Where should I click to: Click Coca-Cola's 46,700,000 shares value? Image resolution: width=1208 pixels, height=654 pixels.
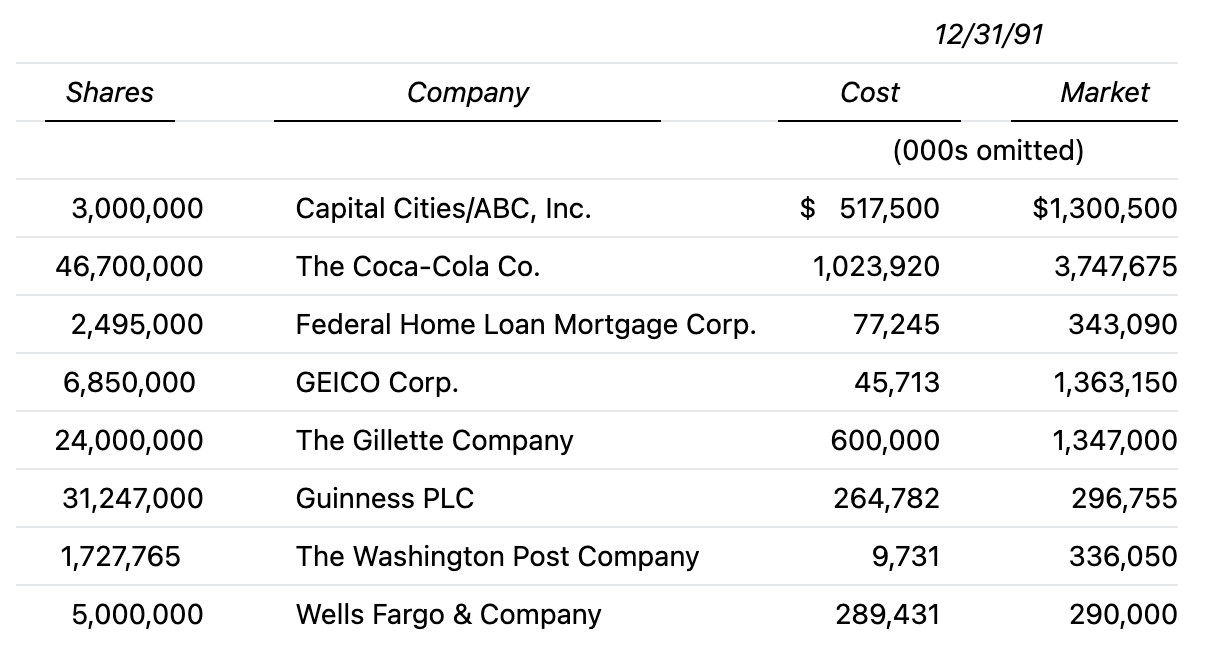[130, 267]
